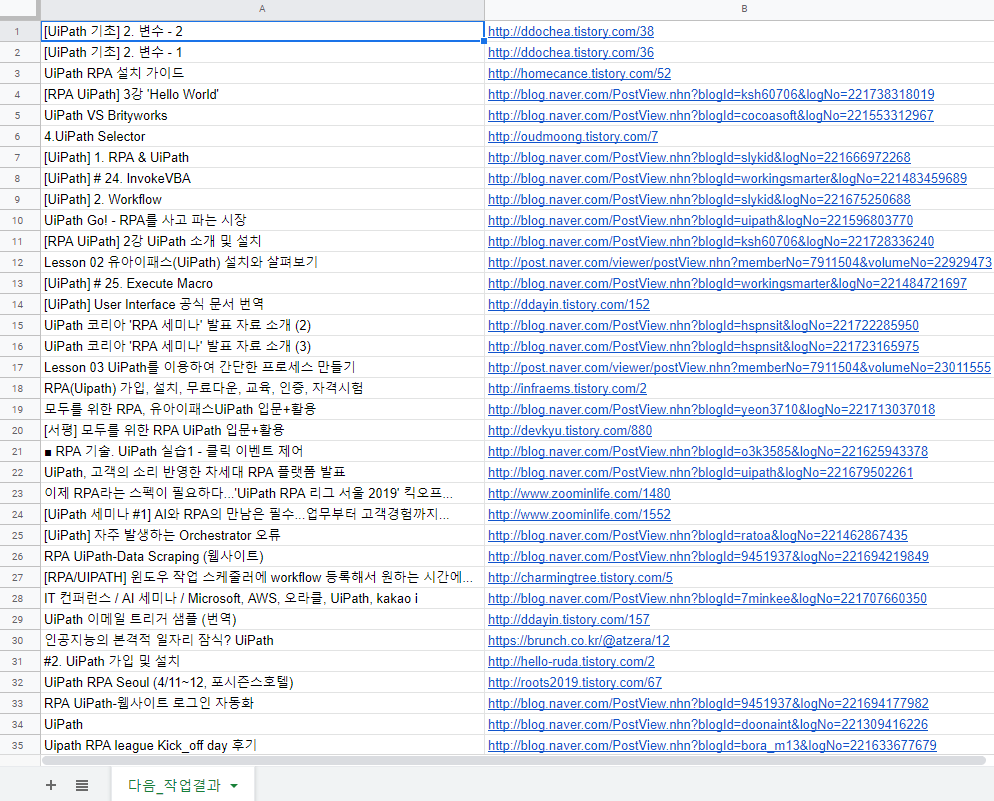Select cell '[UiPath] # 25. Execute Macro'
The image size is (994, 801).
coord(262,283)
